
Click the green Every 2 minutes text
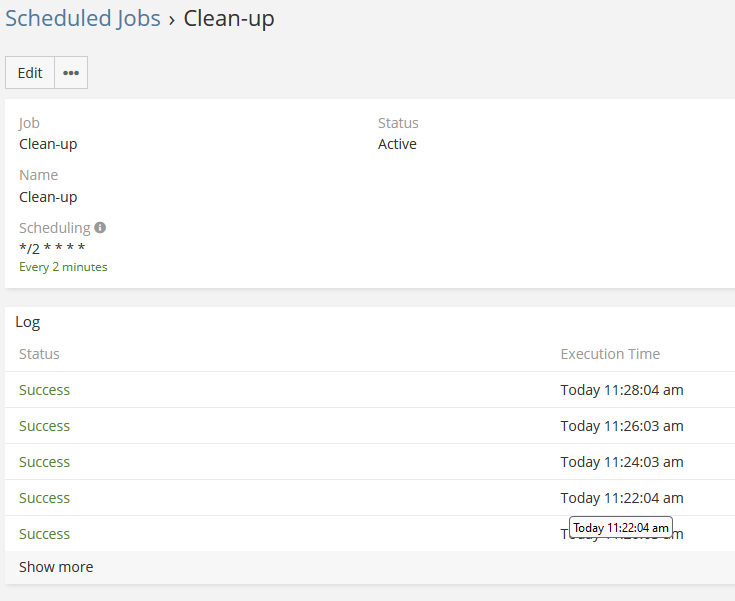pyautogui.click(x=63, y=267)
